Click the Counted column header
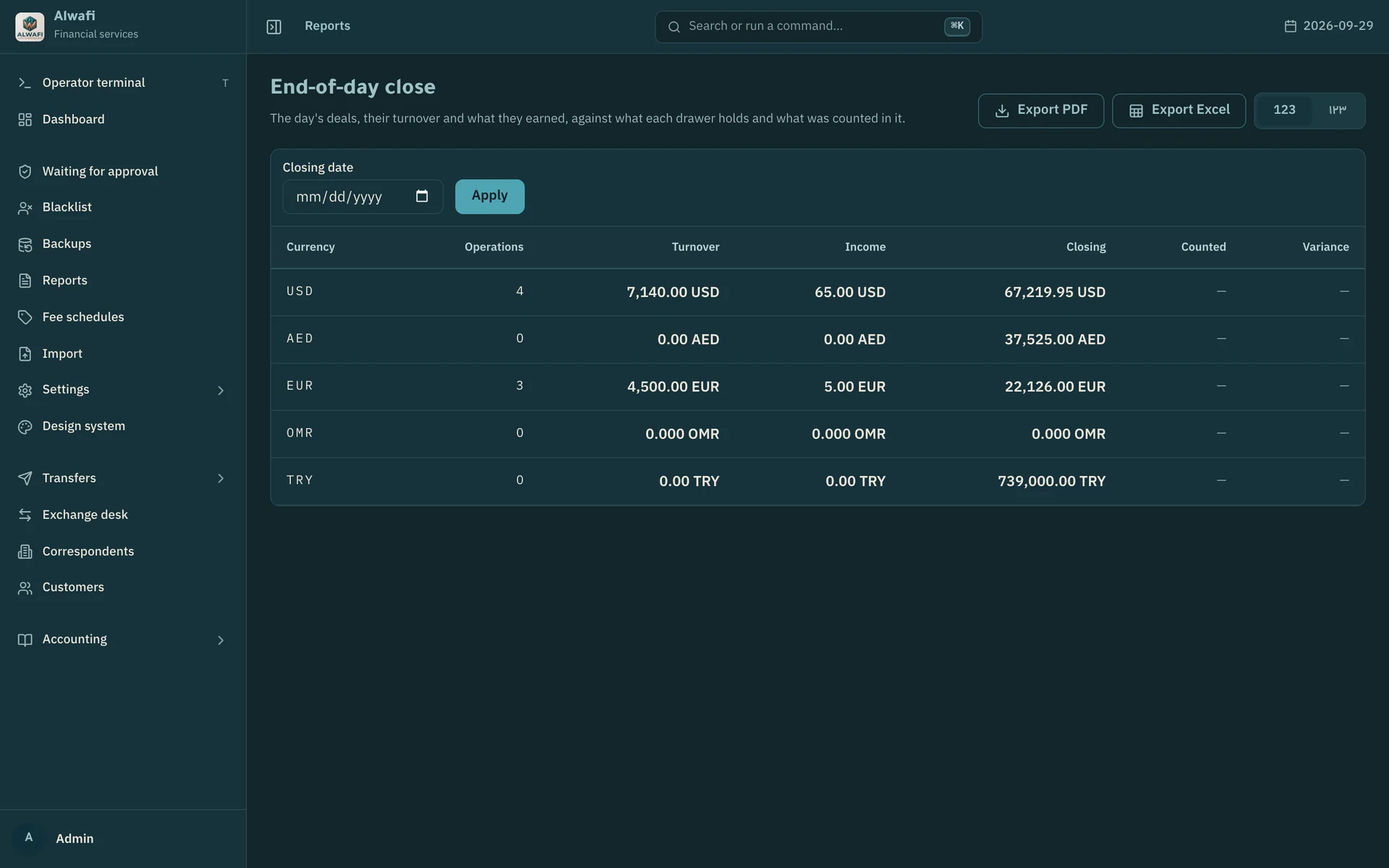 (x=1203, y=247)
